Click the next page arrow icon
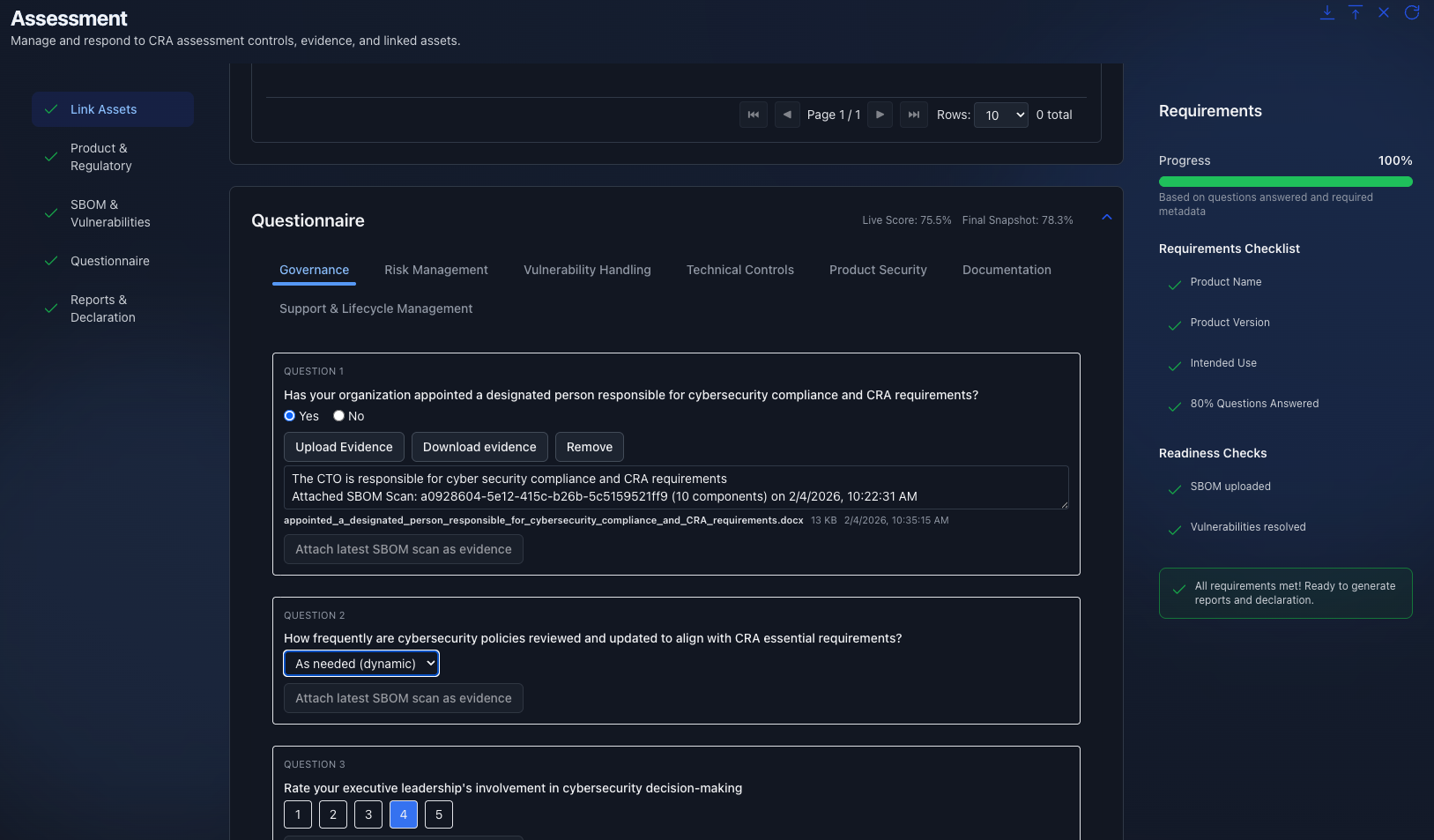 tap(880, 115)
